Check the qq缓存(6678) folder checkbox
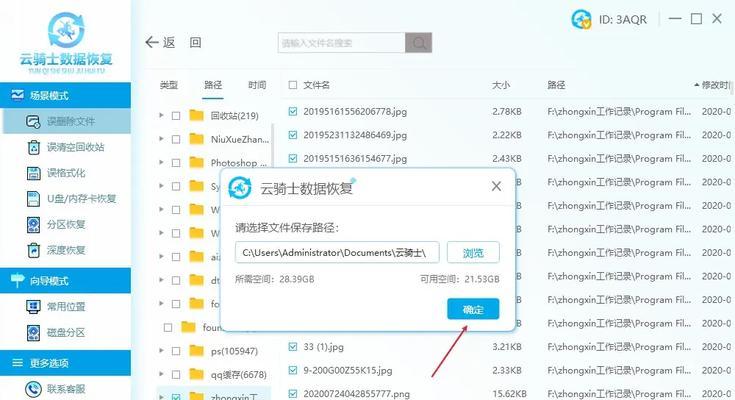This screenshot has width=735, height=400. click(x=176, y=375)
